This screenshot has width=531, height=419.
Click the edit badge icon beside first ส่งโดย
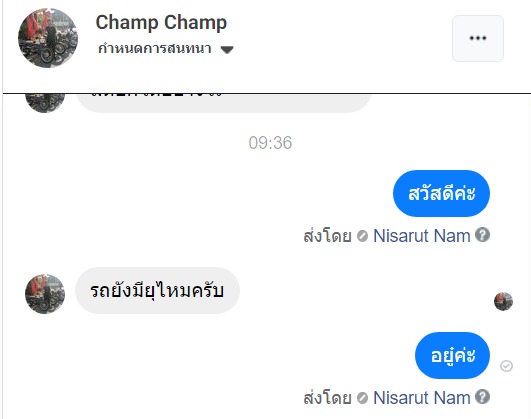pyautogui.click(x=362, y=236)
